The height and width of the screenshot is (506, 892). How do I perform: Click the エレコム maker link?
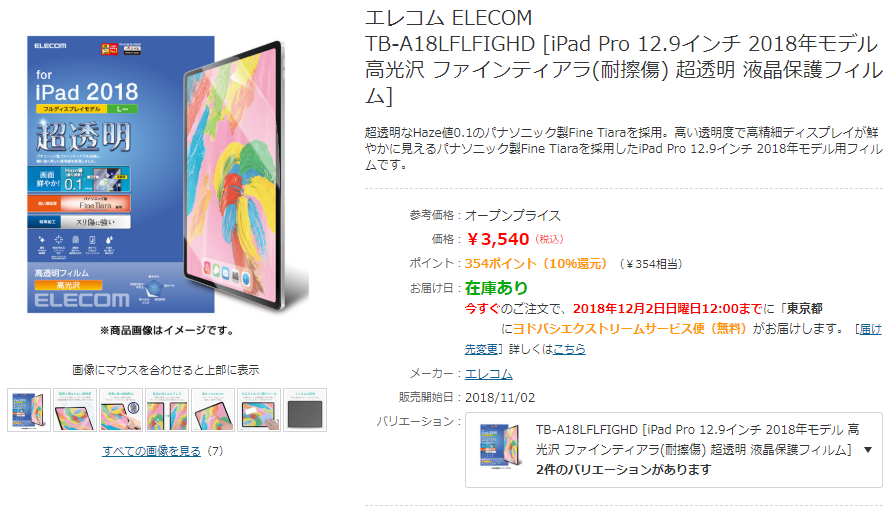point(489,374)
